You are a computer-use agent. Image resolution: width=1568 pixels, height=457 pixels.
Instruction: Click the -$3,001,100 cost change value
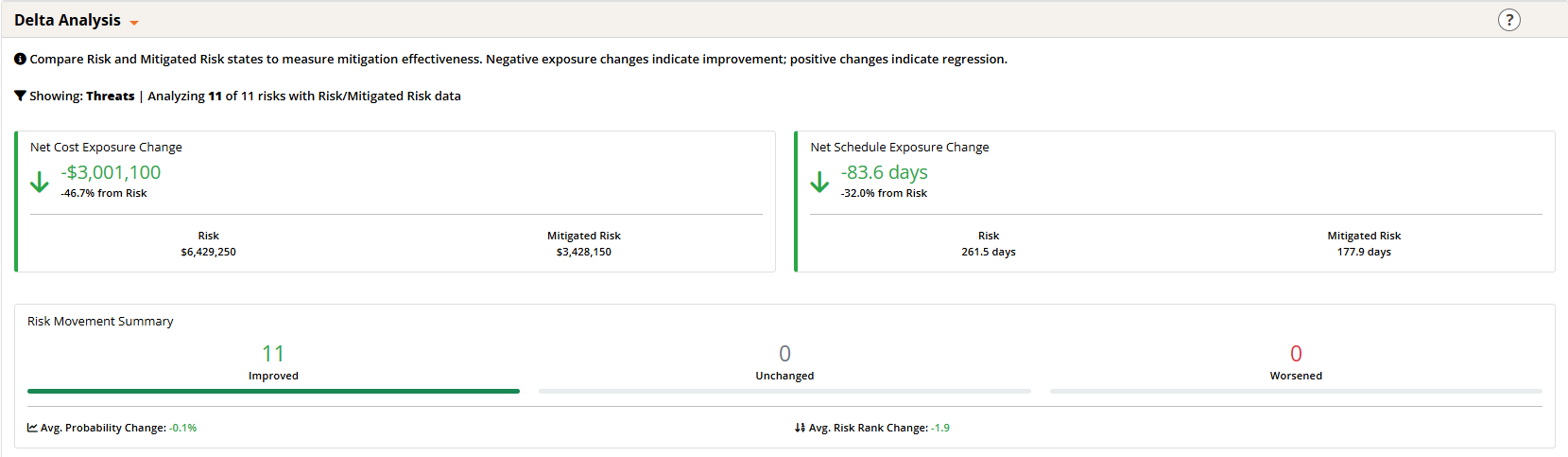click(x=111, y=172)
